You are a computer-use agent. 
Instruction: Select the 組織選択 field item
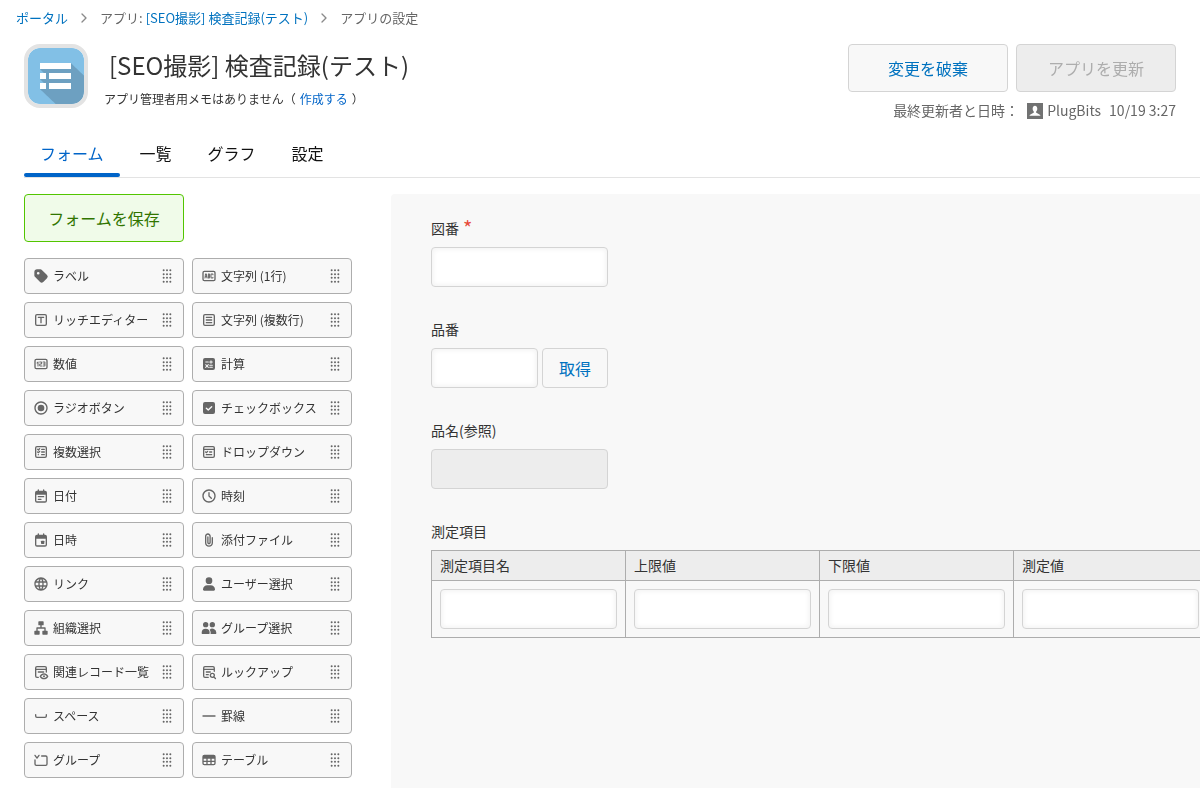tap(104, 628)
